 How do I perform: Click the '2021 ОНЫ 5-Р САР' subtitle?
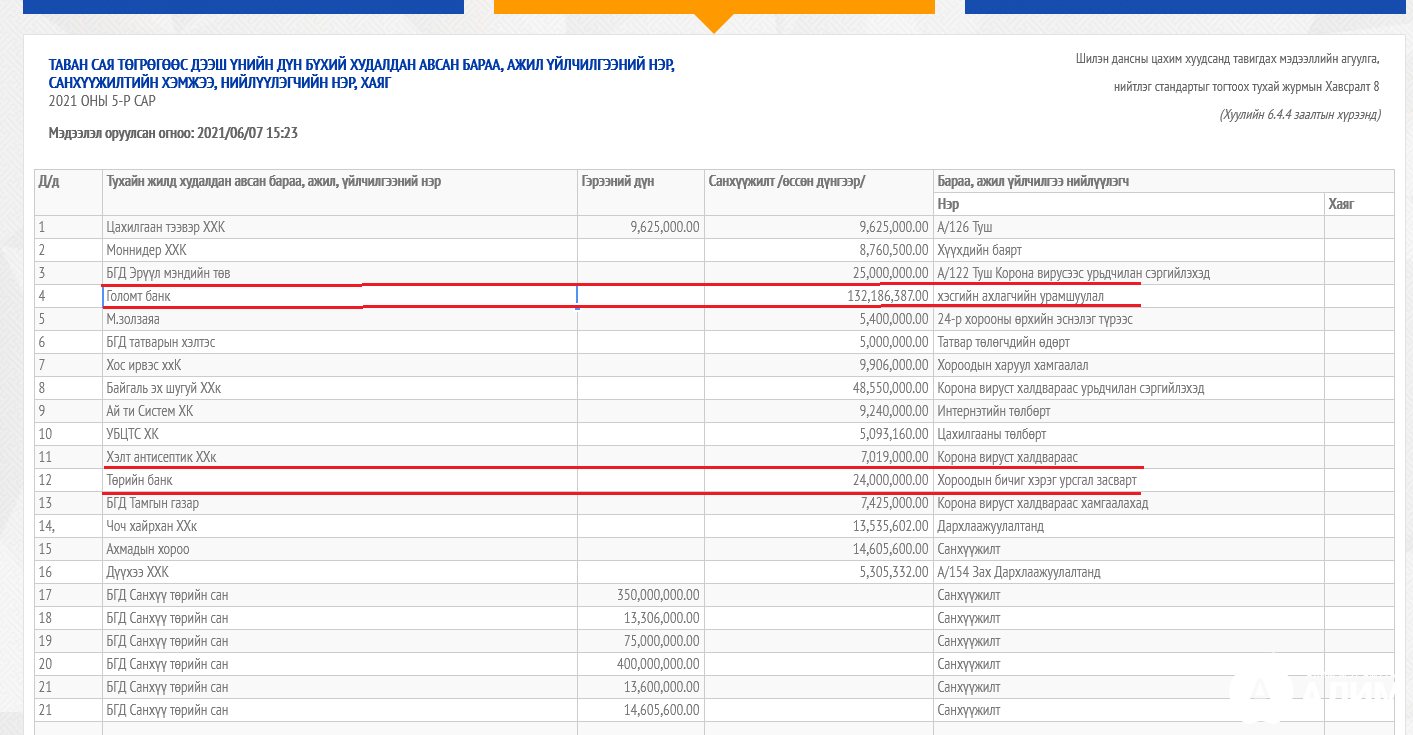coord(102,100)
